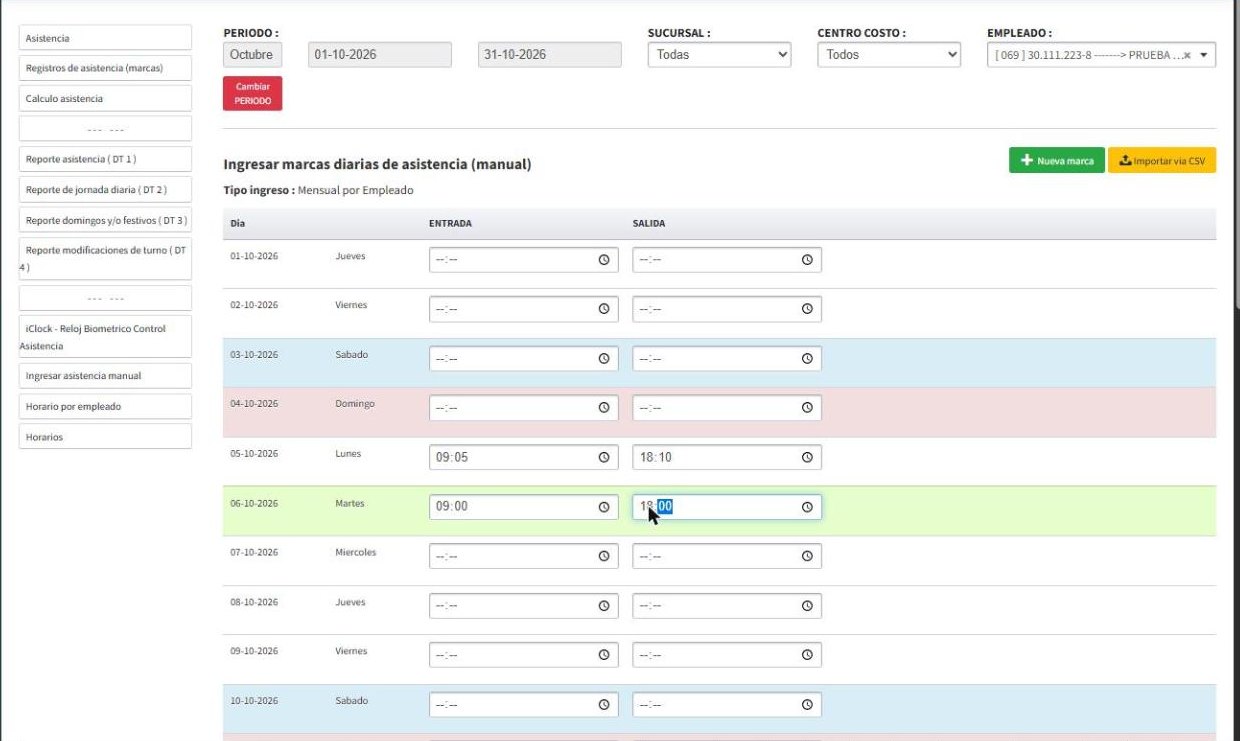1240x741 pixels.
Task: Select Ingresar asistencia manual in sidebar
Action: pos(105,375)
